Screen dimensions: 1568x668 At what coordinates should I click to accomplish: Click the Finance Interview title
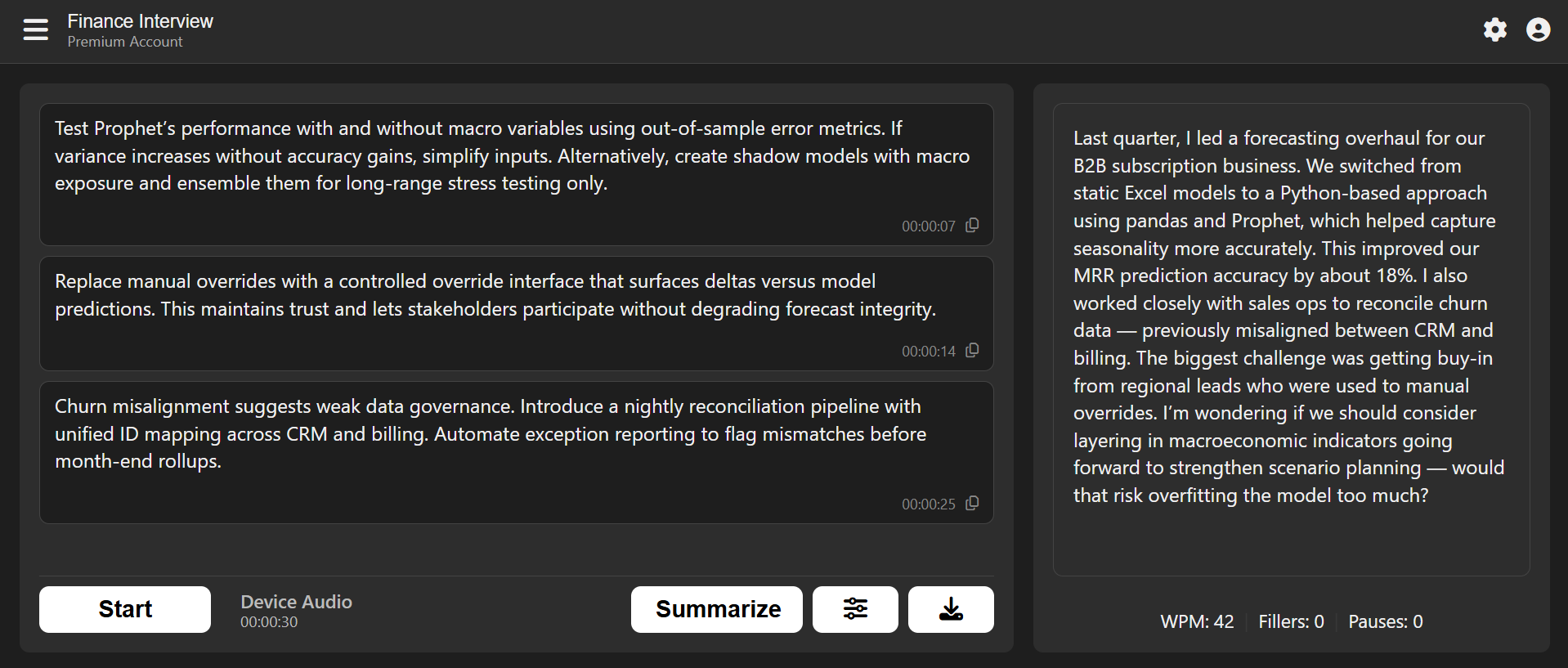[x=140, y=21]
